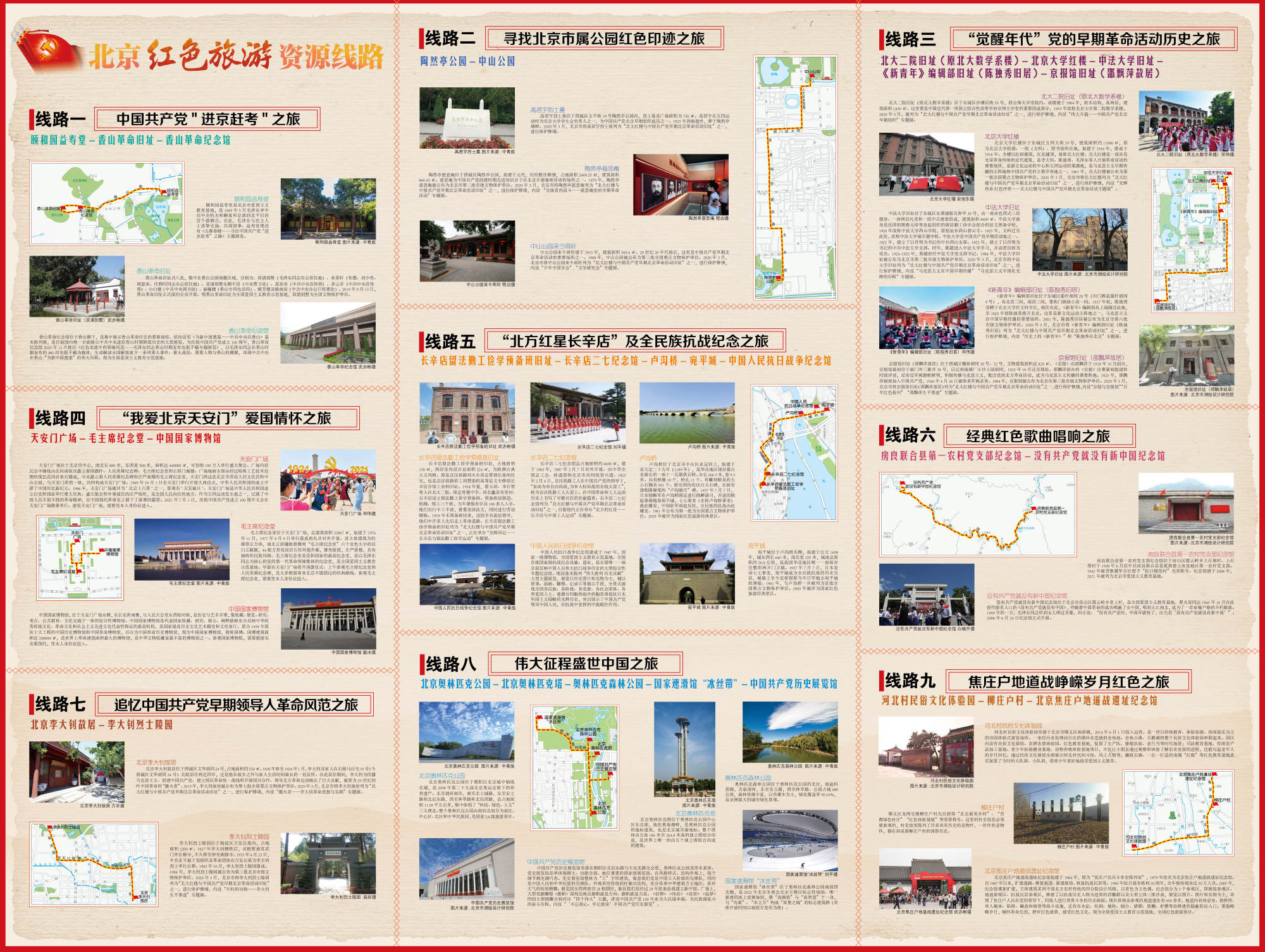Select the 线路七 heading
Image resolution: width=1265 pixels, height=952 pixels.
click(x=59, y=704)
